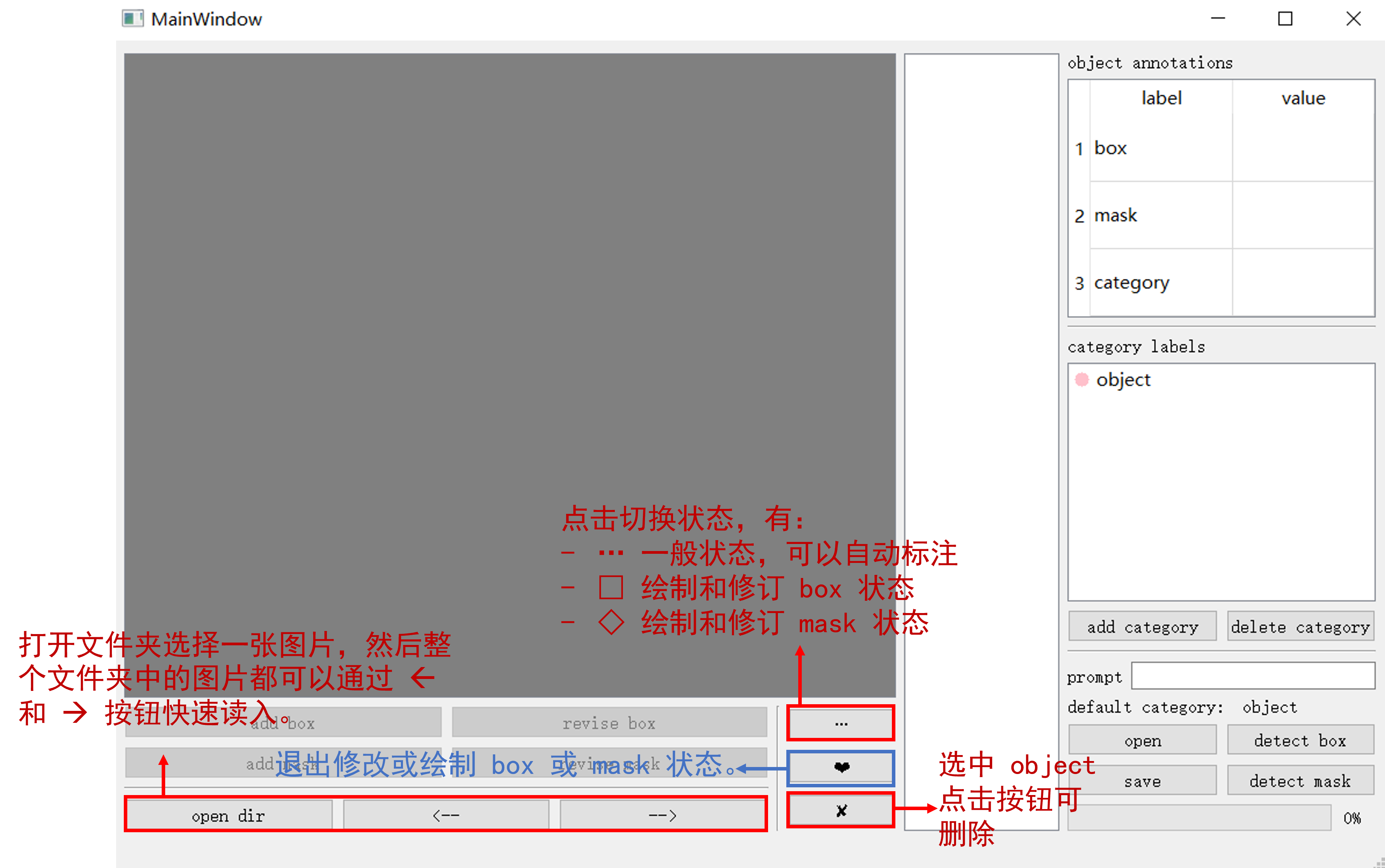Go to previous image with left arrow

tap(446, 815)
